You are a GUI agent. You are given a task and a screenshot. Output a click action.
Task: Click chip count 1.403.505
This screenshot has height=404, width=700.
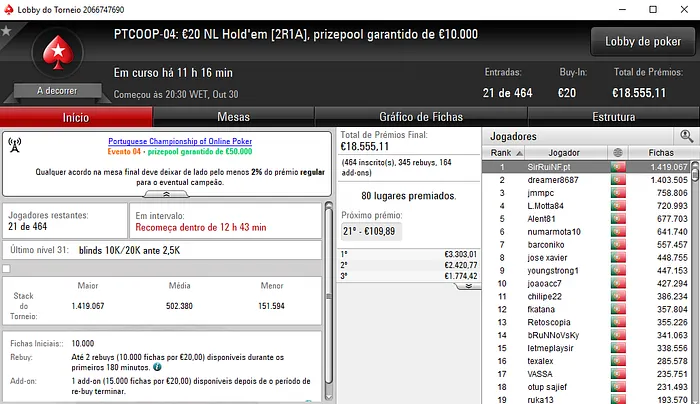click(x=669, y=180)
